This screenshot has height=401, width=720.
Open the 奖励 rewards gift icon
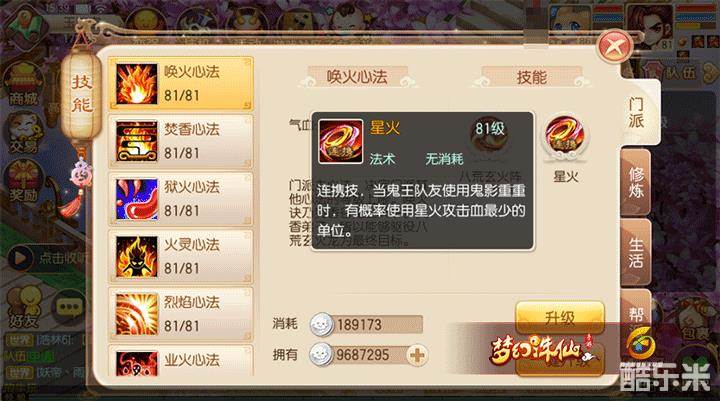[x=23, y=181]
